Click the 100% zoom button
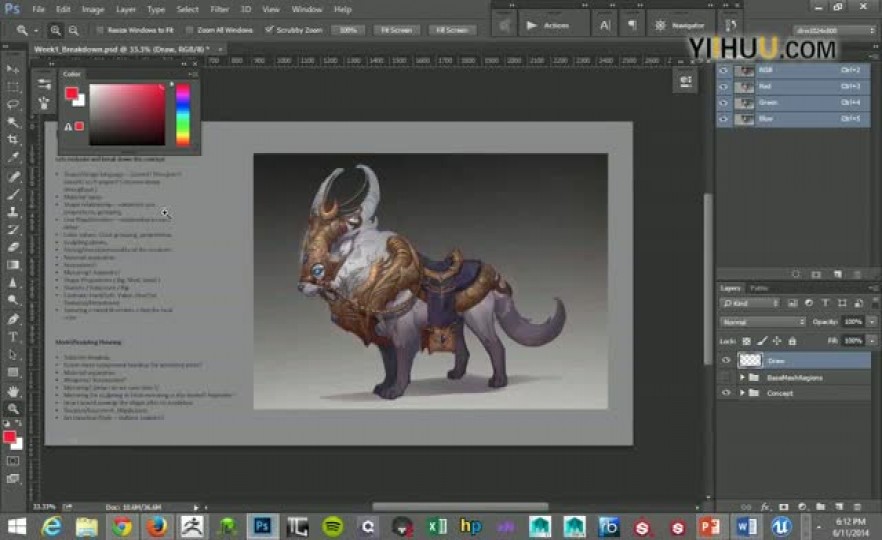 (348, 30)
